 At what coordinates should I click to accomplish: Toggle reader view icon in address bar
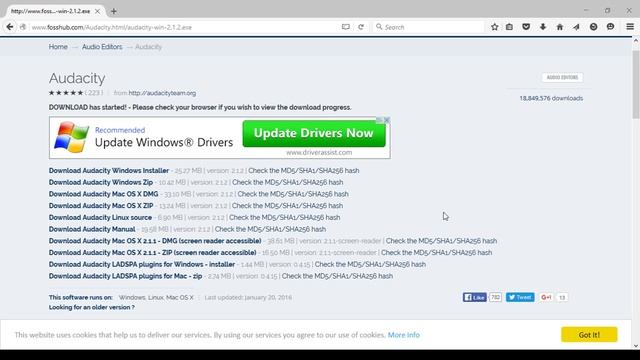346,27
